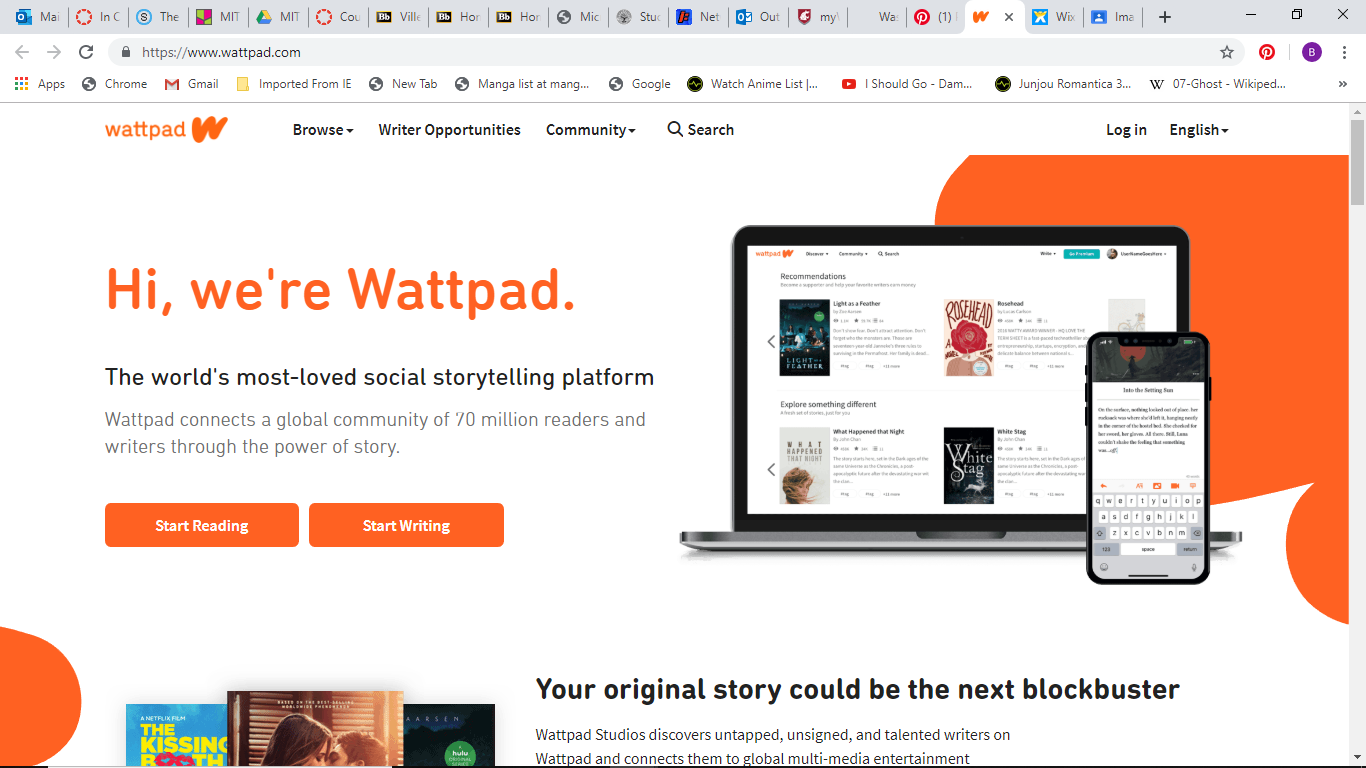Viewport: 1366px width, 768px height.
Task: Switch to the MIT Google Drive tab
Action: tap(277, 17)
